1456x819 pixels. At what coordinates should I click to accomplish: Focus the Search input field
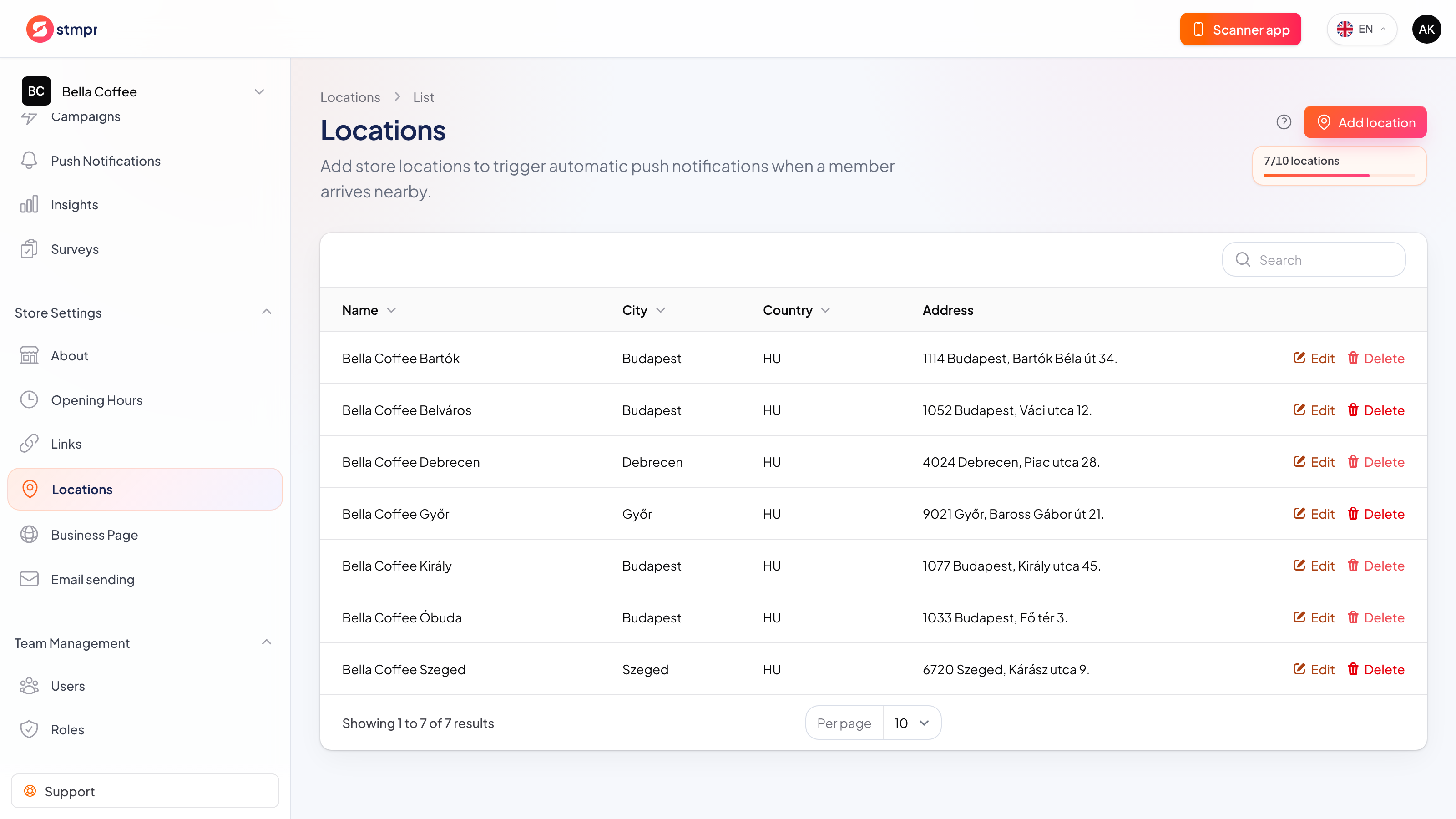pyautogui.click(x=1314, y=259)
